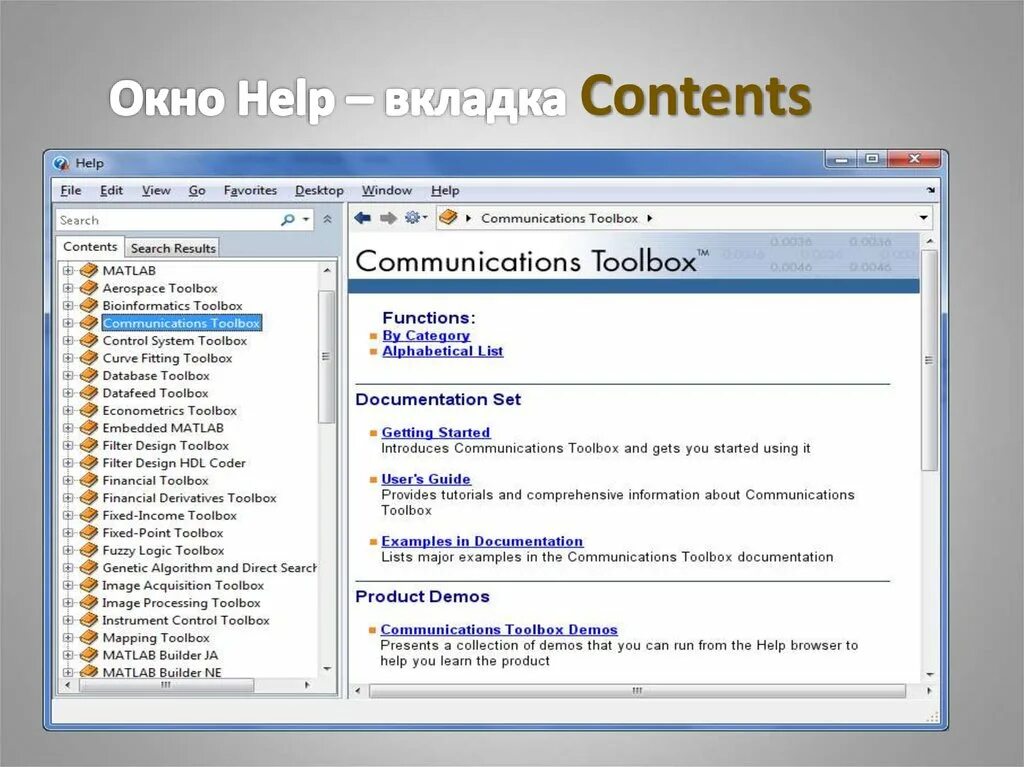
Task: Open the Getting Started link
Action: (436, 432)
